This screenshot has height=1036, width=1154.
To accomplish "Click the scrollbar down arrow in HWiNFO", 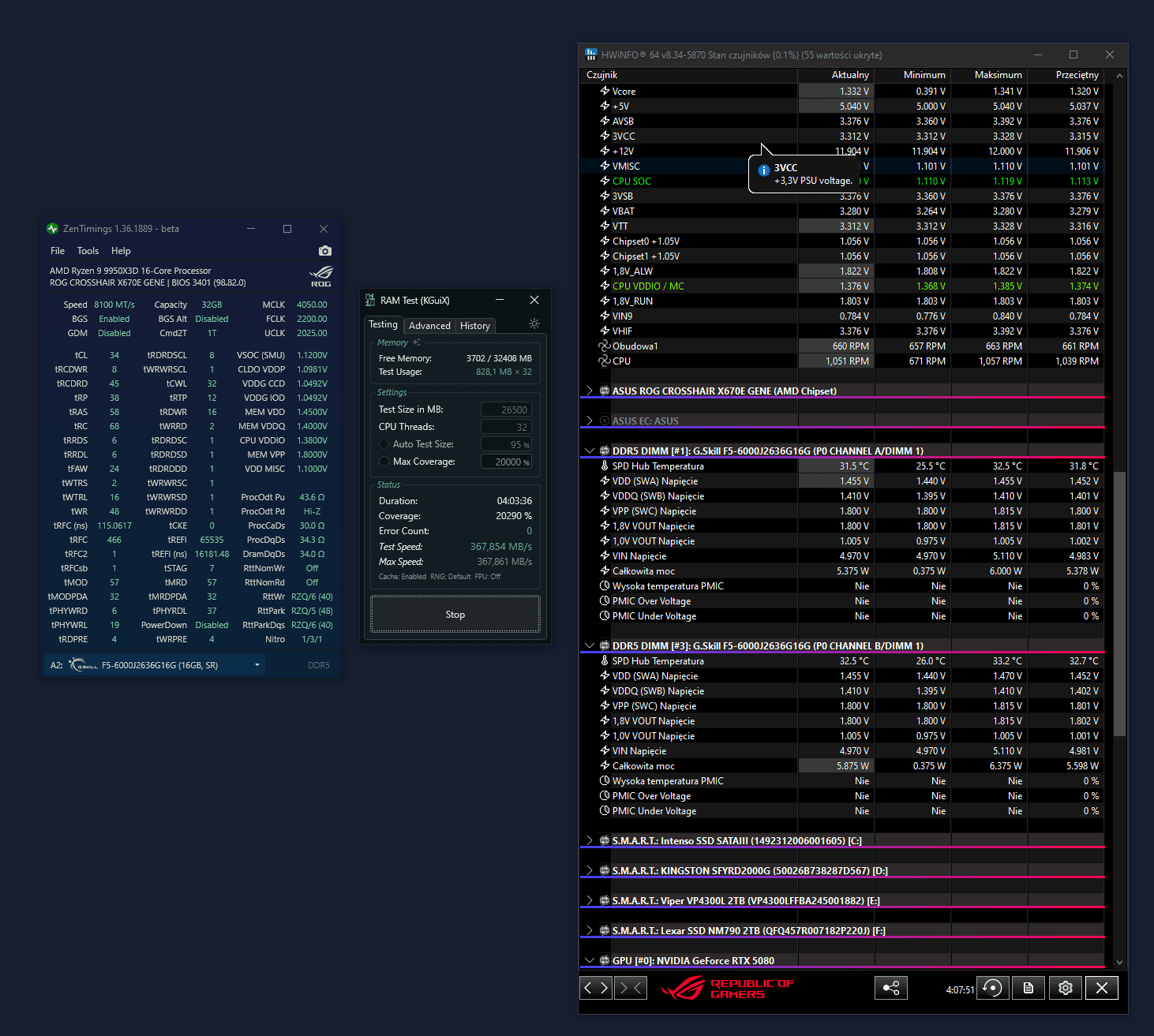I will click(x=1119, y=962).
